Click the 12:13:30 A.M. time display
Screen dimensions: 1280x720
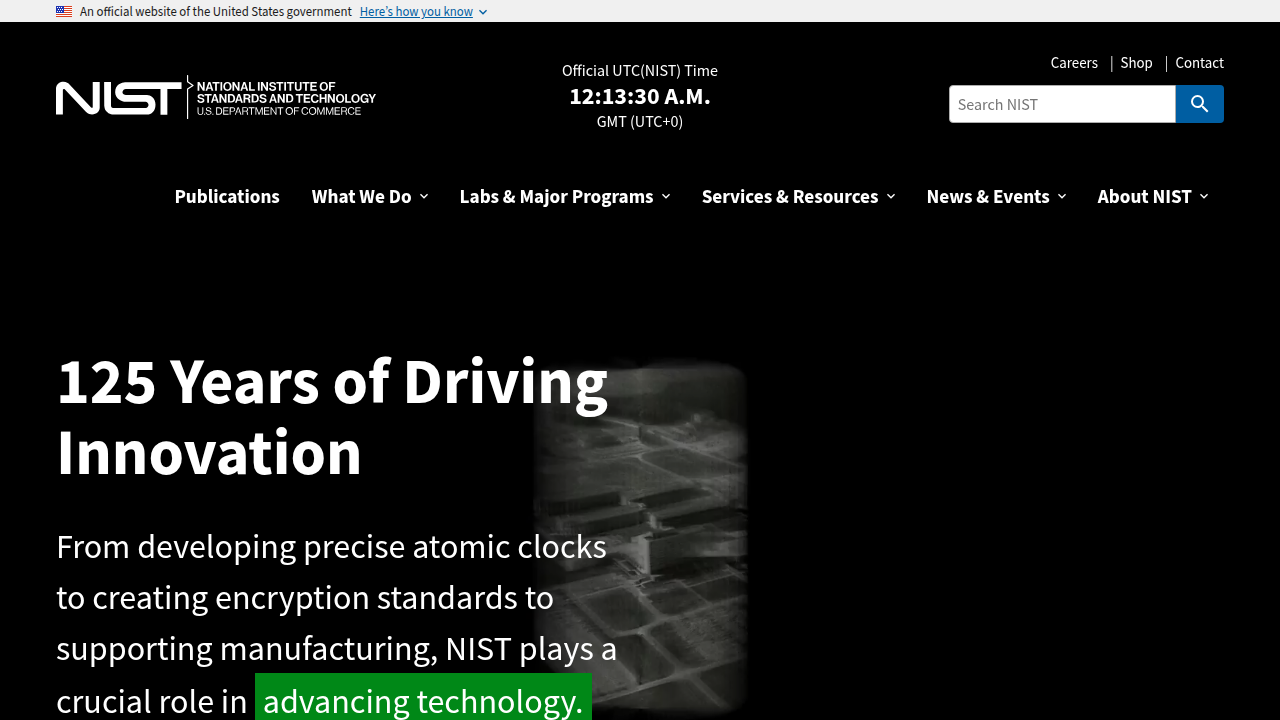[x=640, y=96]
